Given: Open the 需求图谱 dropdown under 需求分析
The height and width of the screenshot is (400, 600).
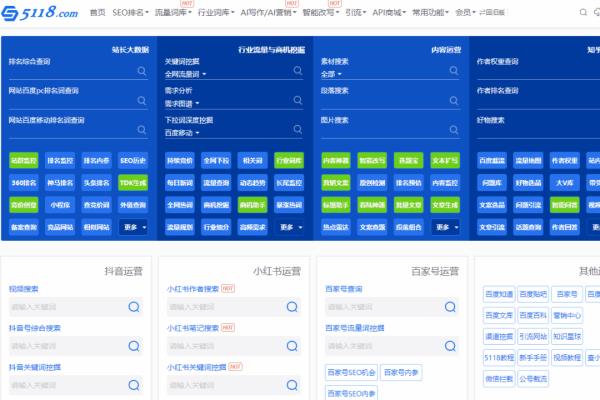Looking at the screenshot, I should (x=182, y=103).
